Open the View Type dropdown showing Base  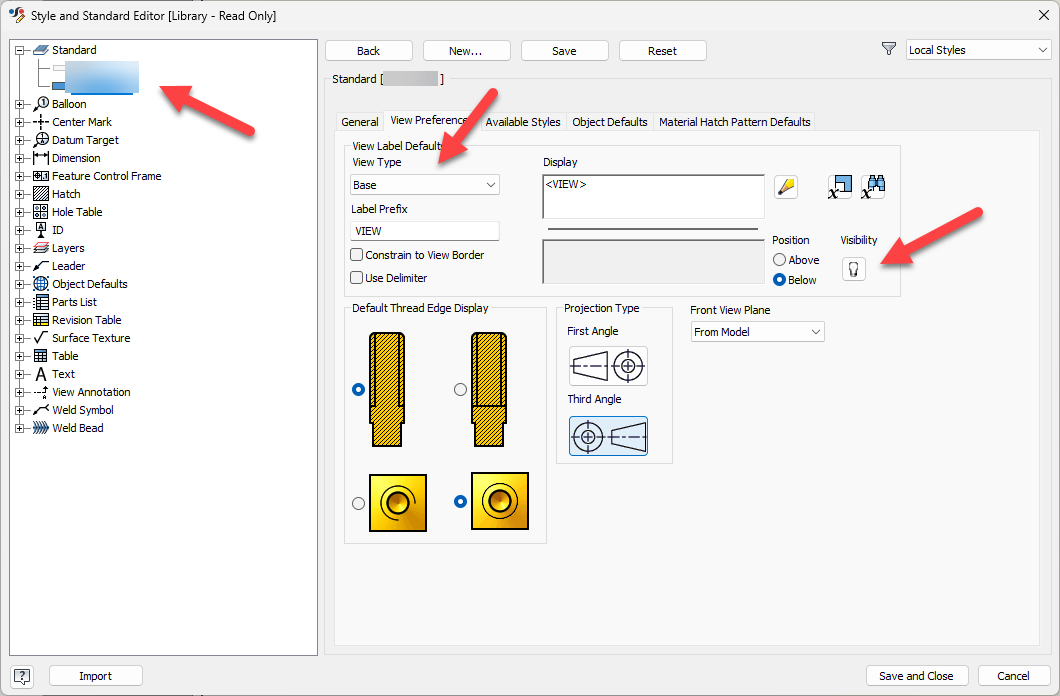tap(424, 184)
